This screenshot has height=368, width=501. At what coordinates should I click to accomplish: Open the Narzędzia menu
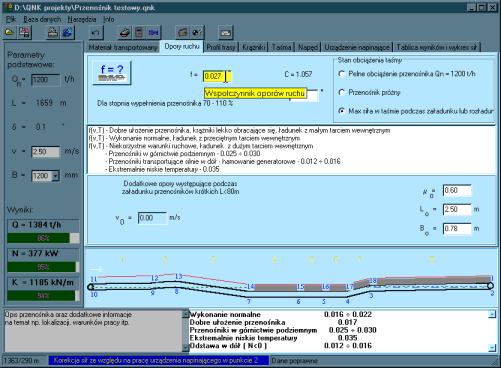(82, 19)
